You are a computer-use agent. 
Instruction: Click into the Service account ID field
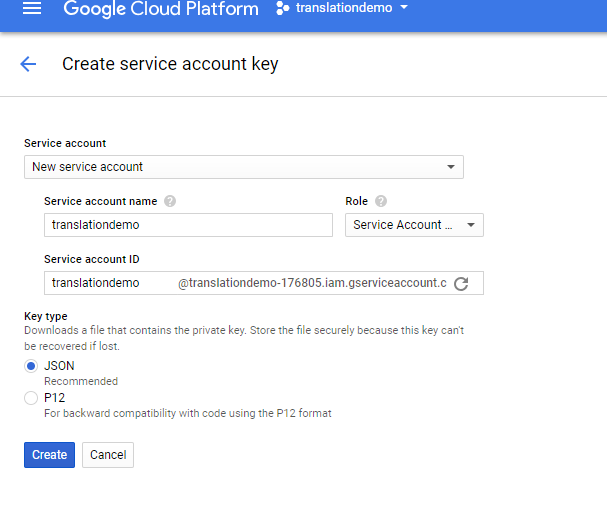click(105, 283)
